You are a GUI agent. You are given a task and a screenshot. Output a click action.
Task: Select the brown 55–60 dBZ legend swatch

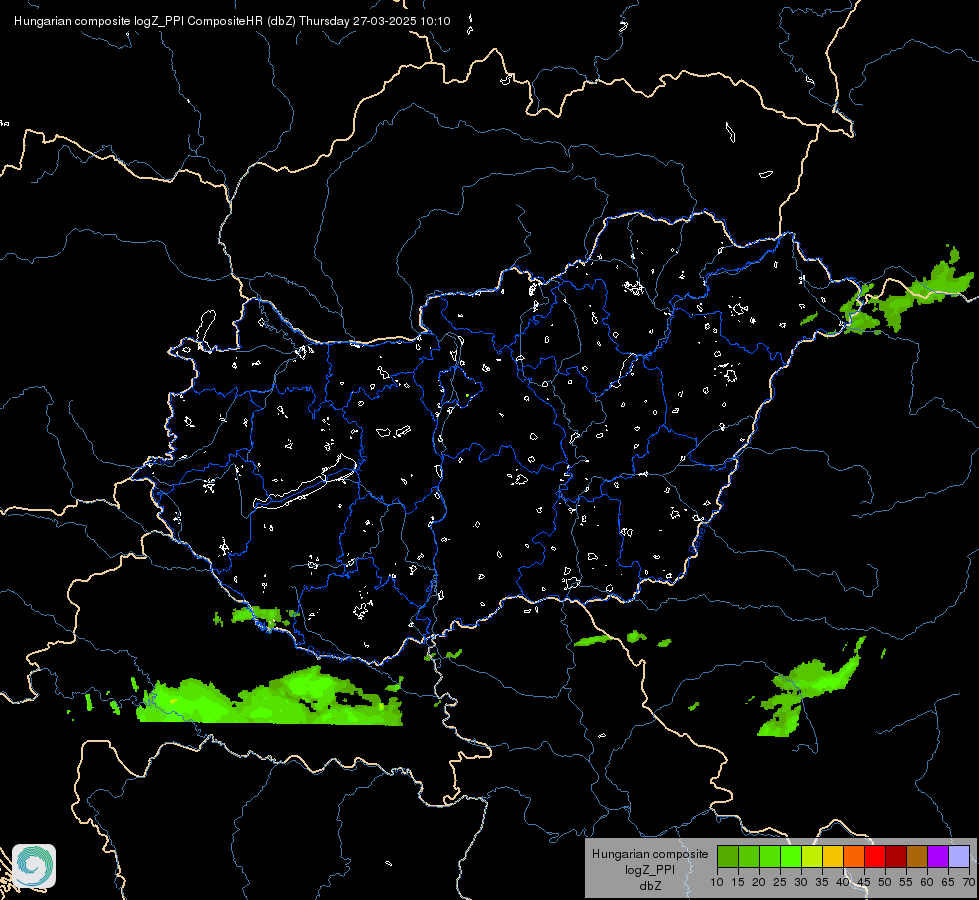pyautogui.click(x=917, y=856)
